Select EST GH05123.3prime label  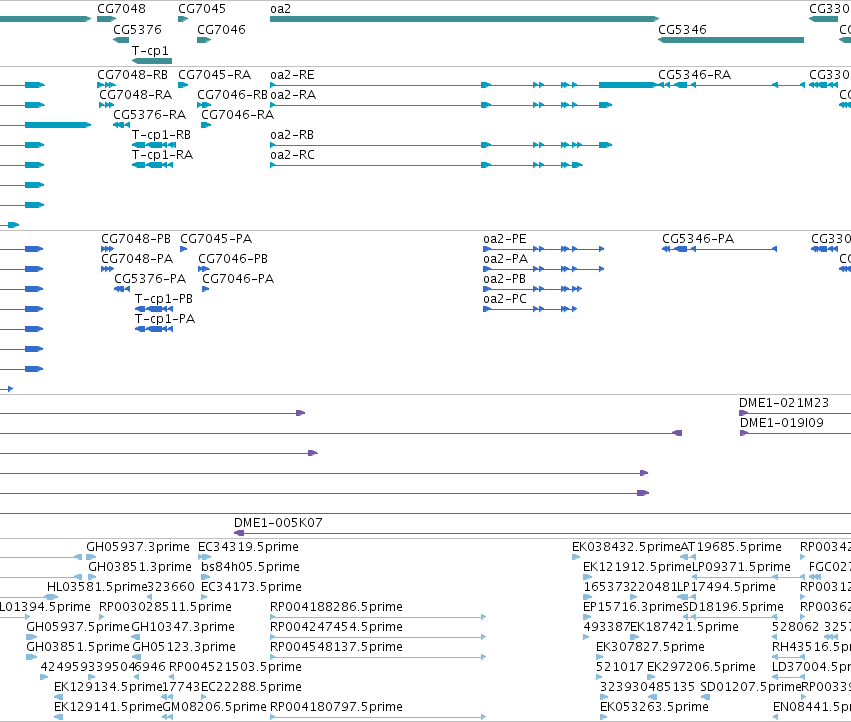click(x=184, y=647)
